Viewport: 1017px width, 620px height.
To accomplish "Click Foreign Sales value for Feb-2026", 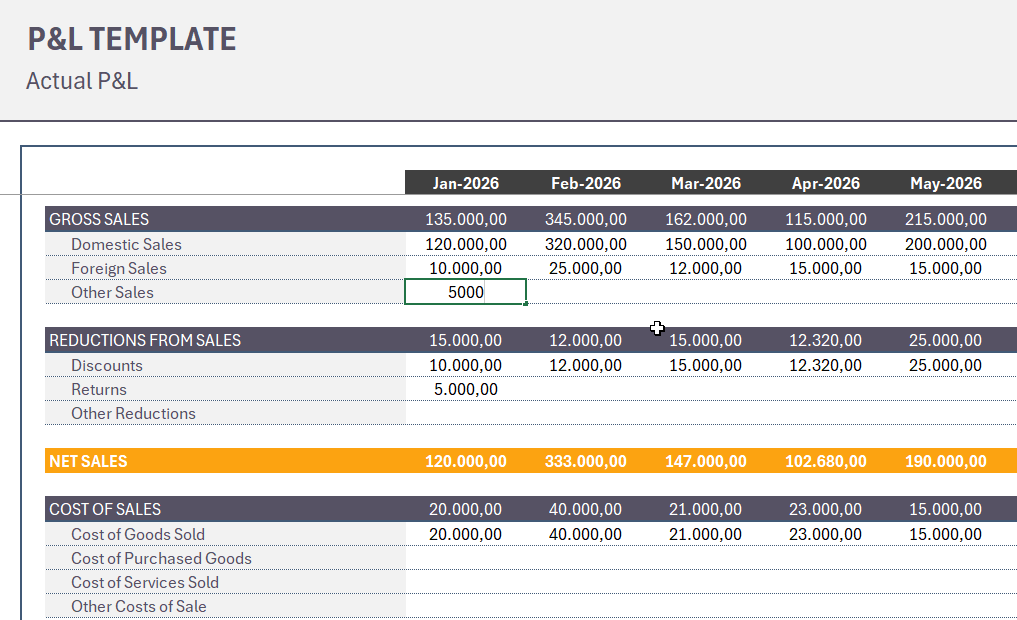I will tap(585, 268).
